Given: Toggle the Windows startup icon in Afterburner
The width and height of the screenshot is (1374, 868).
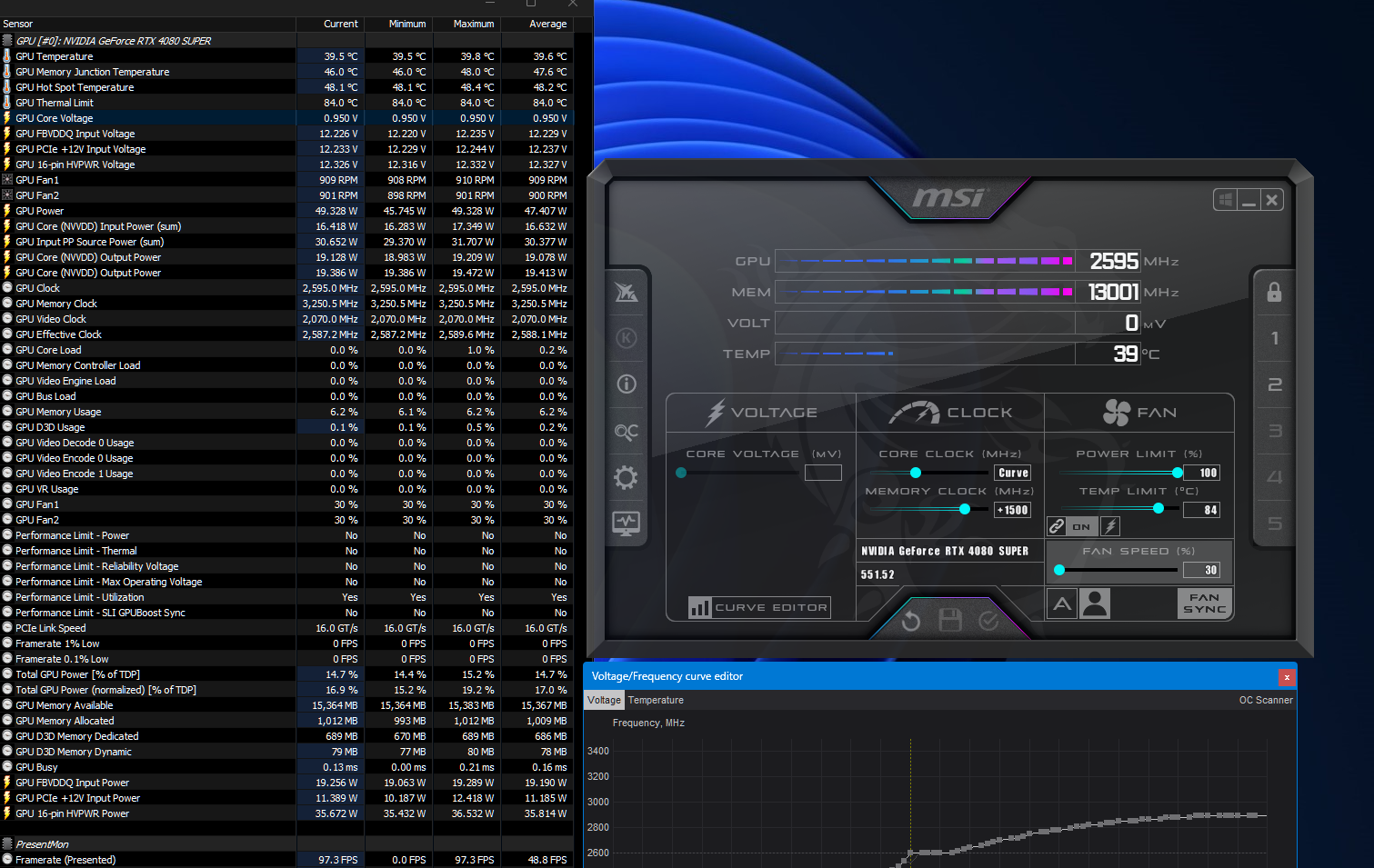Looking at the screenshot, I should coord(1225,200).
